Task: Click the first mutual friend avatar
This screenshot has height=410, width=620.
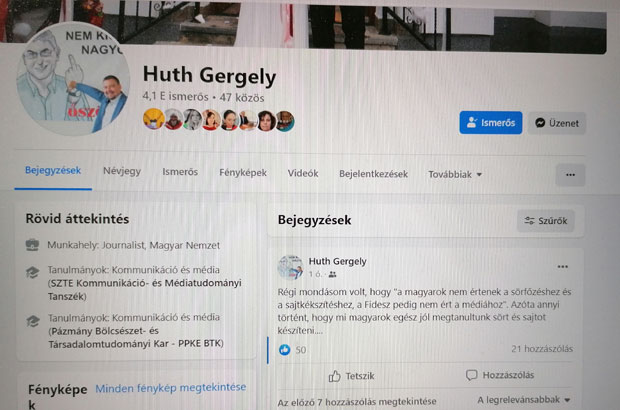Action: pyautogui.click(x=153, y=119)
